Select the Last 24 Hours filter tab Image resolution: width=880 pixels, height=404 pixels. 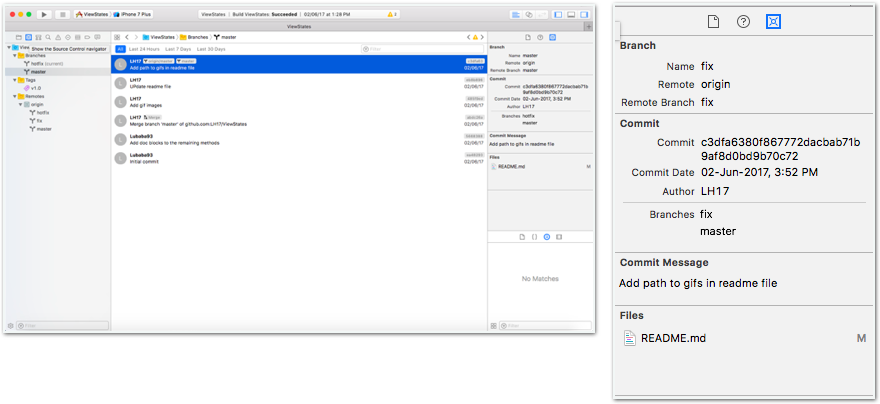click(x=144, y=49)
